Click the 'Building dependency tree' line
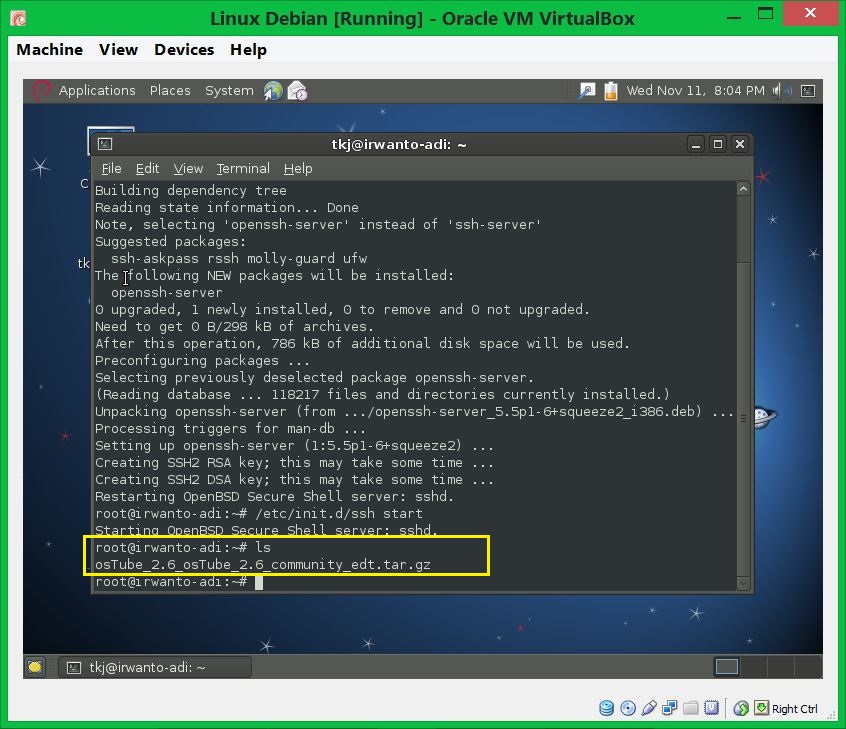 (191, 190)
